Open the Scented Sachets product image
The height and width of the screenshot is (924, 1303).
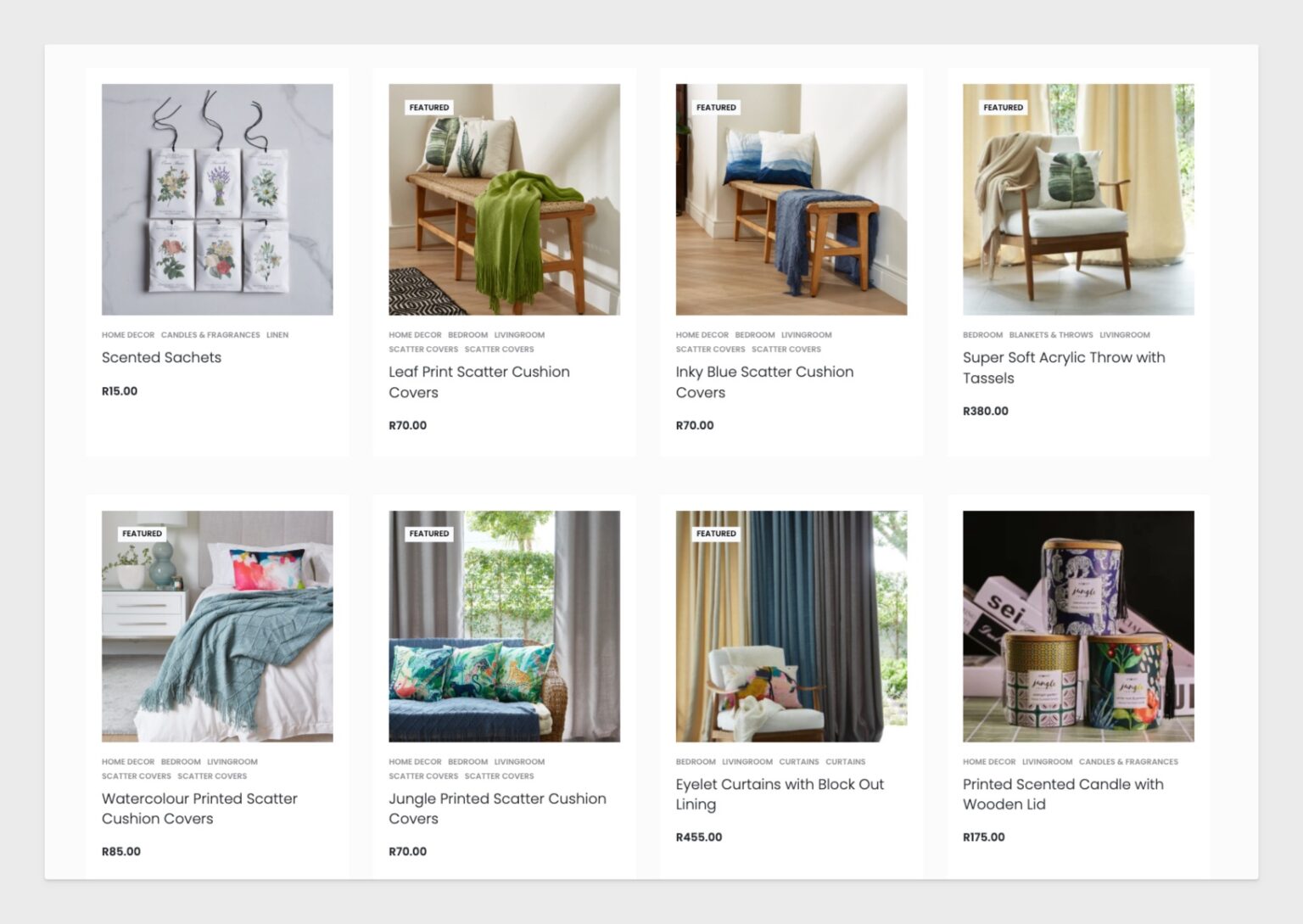217,199
